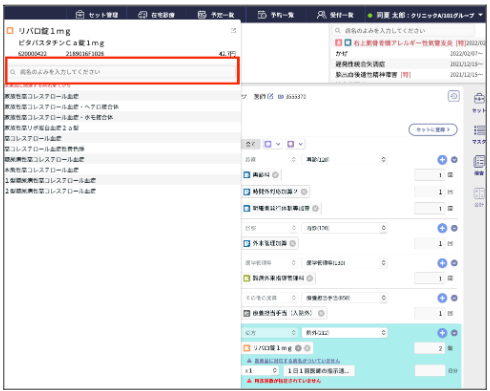Remove the 外来管理加算 item with its x icon
Viewport: 490px width, 391px height.
coord(292,243)
